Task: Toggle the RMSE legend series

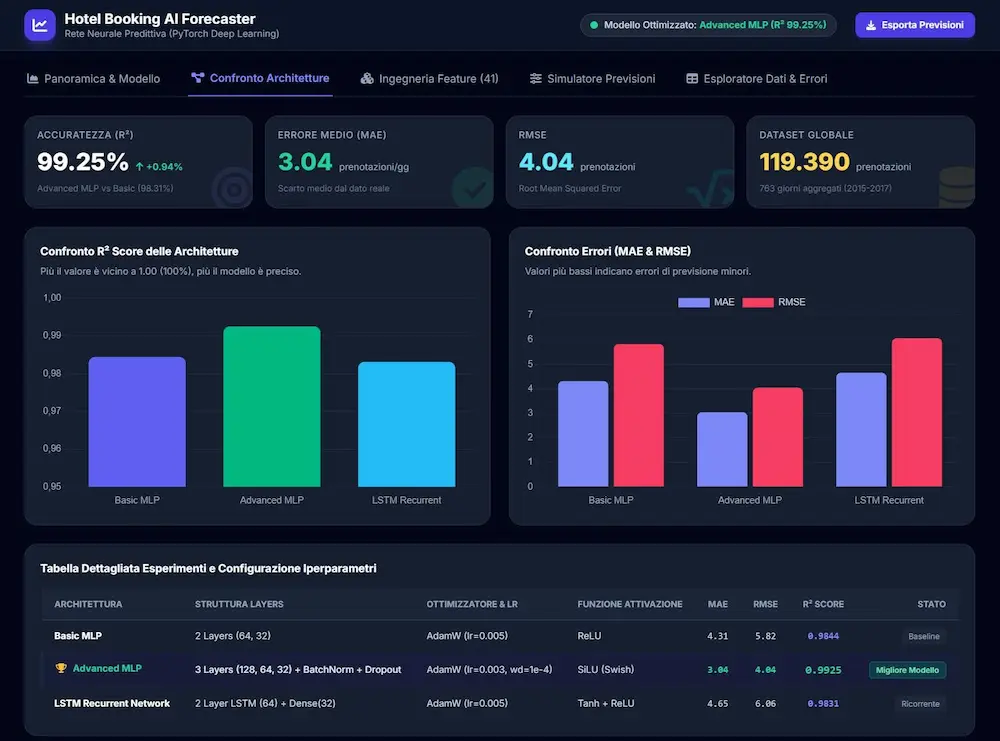Action: [x=774, y=302]
